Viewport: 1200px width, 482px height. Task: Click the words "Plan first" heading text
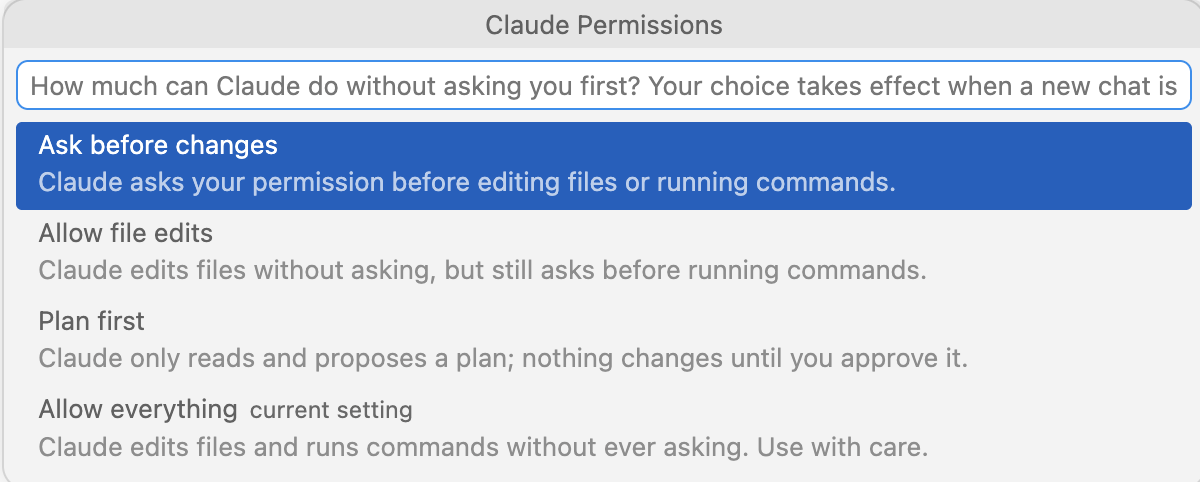[x=92, y=322]
